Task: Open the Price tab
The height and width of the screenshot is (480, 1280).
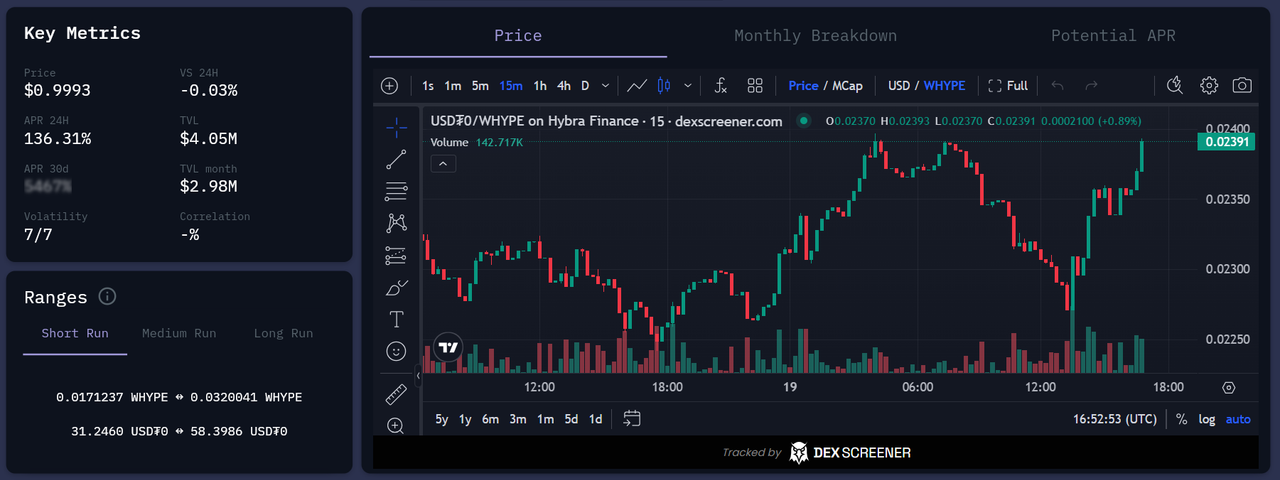Action: tap(518, 36)
